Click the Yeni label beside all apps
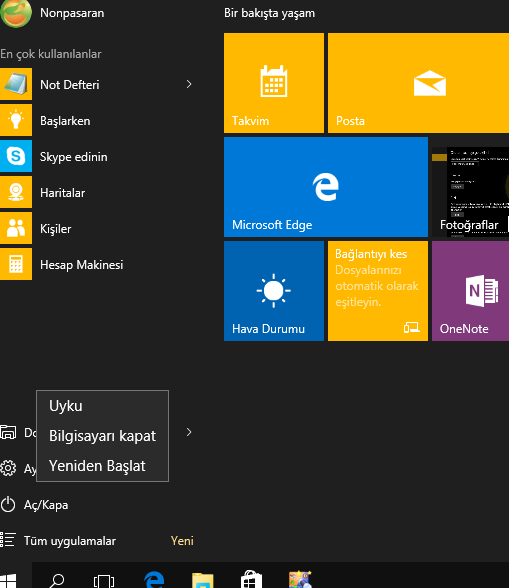This screenshot has width=509, height=588. point(182,541)
